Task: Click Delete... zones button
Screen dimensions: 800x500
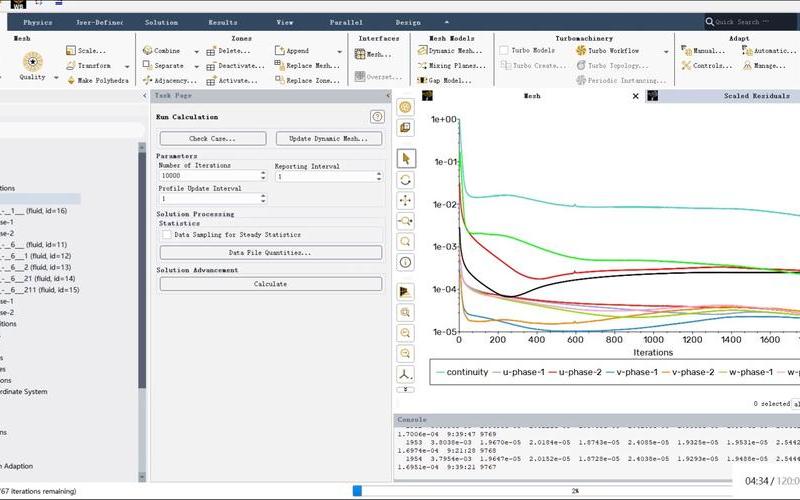Action: (x=228, y=51)
